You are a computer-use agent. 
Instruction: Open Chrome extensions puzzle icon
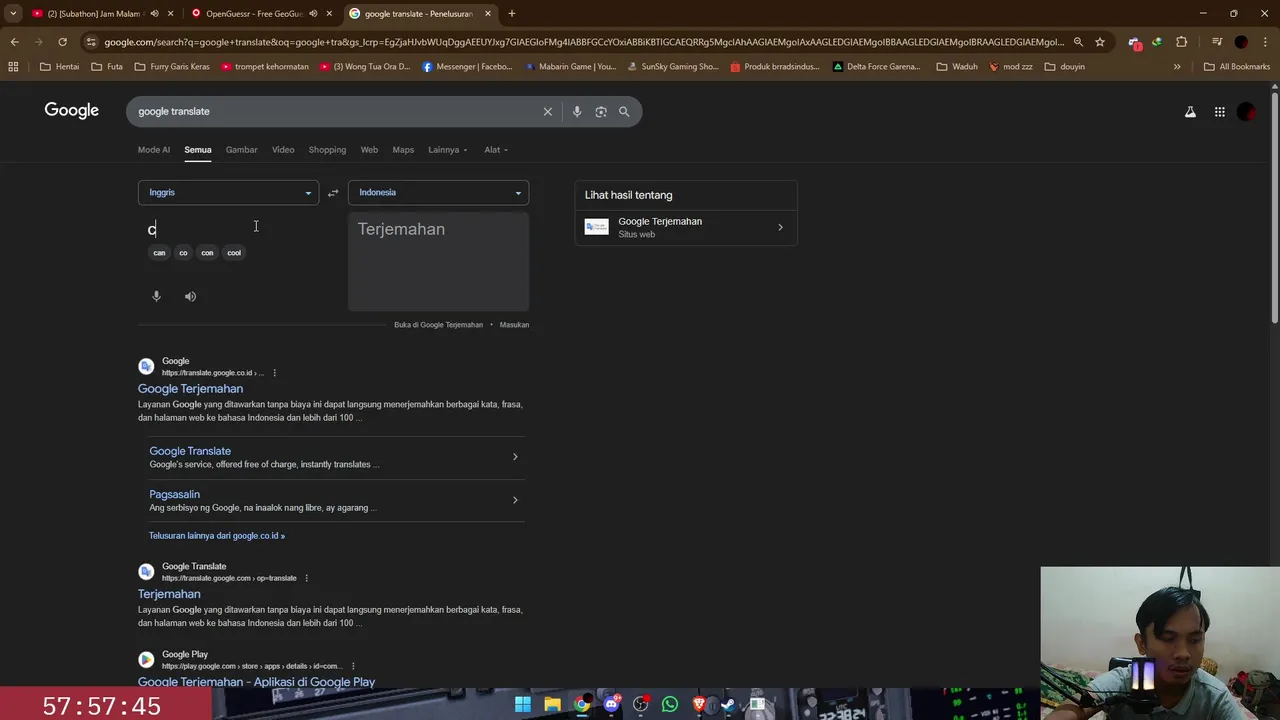[1181, 42]
